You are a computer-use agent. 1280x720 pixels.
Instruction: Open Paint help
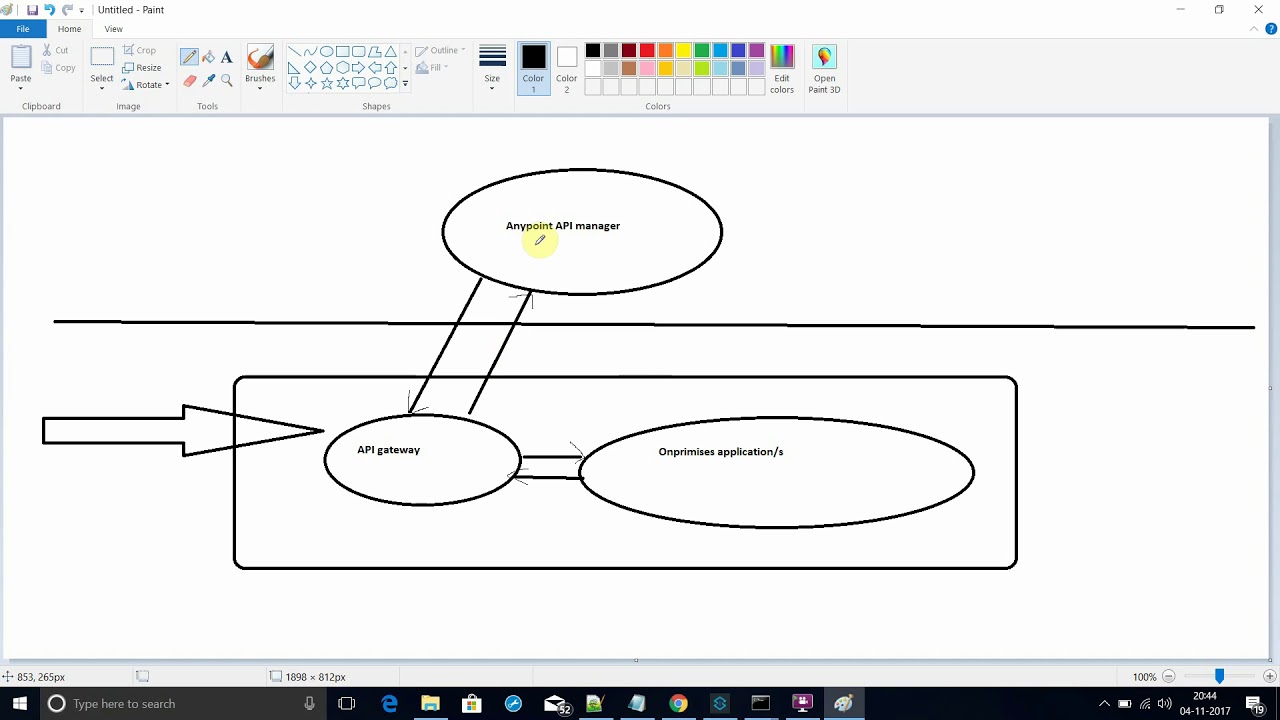click(x=1270, y=29)
